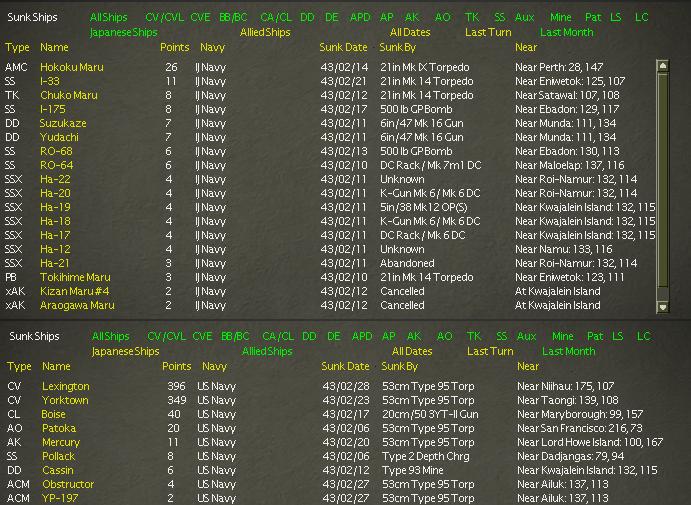The height and width of the screenshot is (505, 691).
Task: Filter upper panel by BB/BC
Action: click(234, 17)
